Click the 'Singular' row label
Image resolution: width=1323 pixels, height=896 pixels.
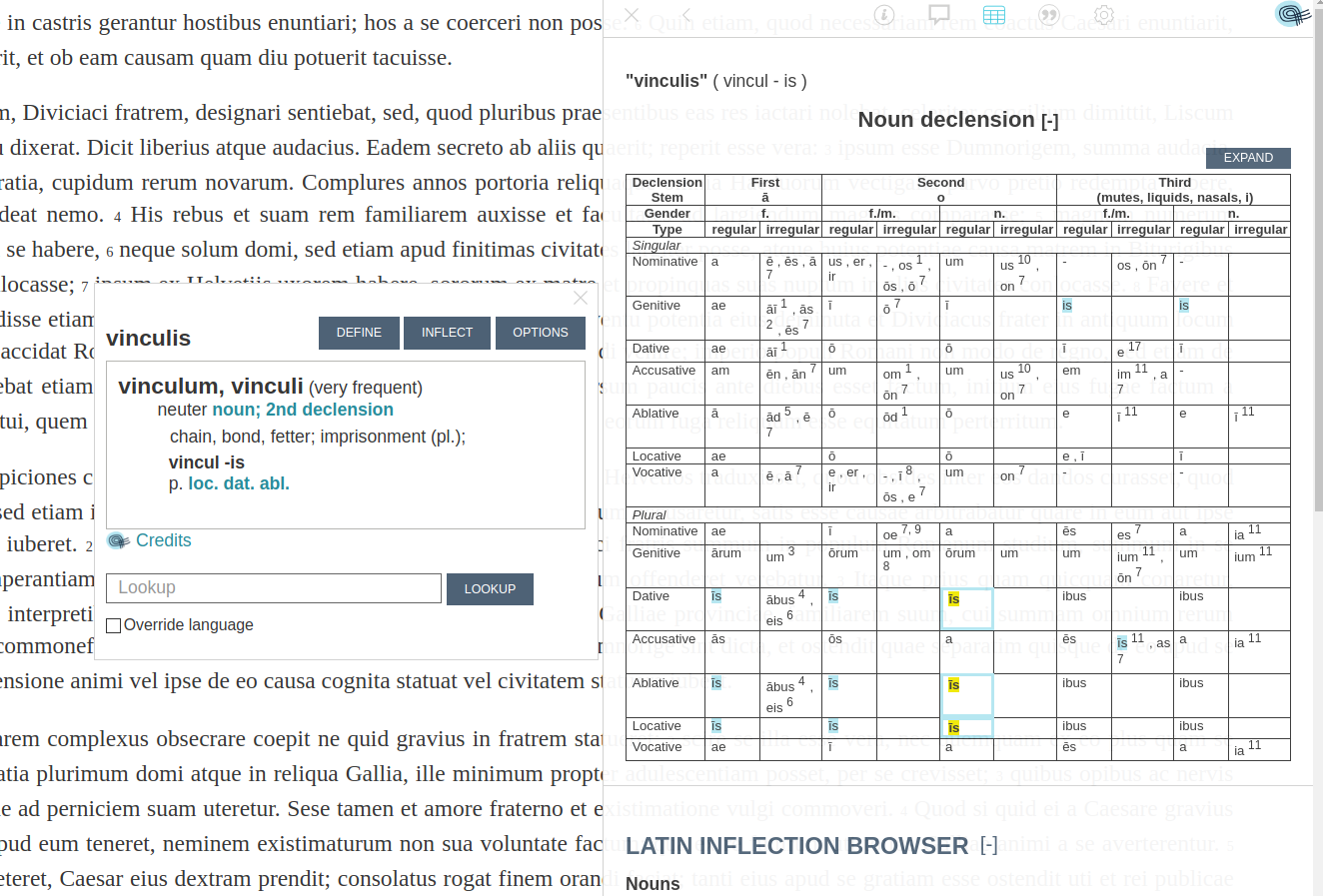tap(657, 245)
